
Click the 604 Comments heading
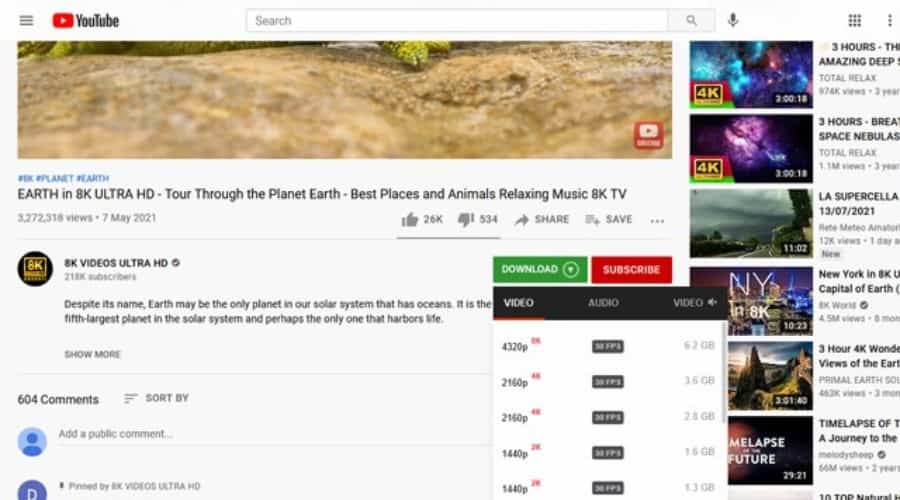pyautogui.click(x=58, y=400)
